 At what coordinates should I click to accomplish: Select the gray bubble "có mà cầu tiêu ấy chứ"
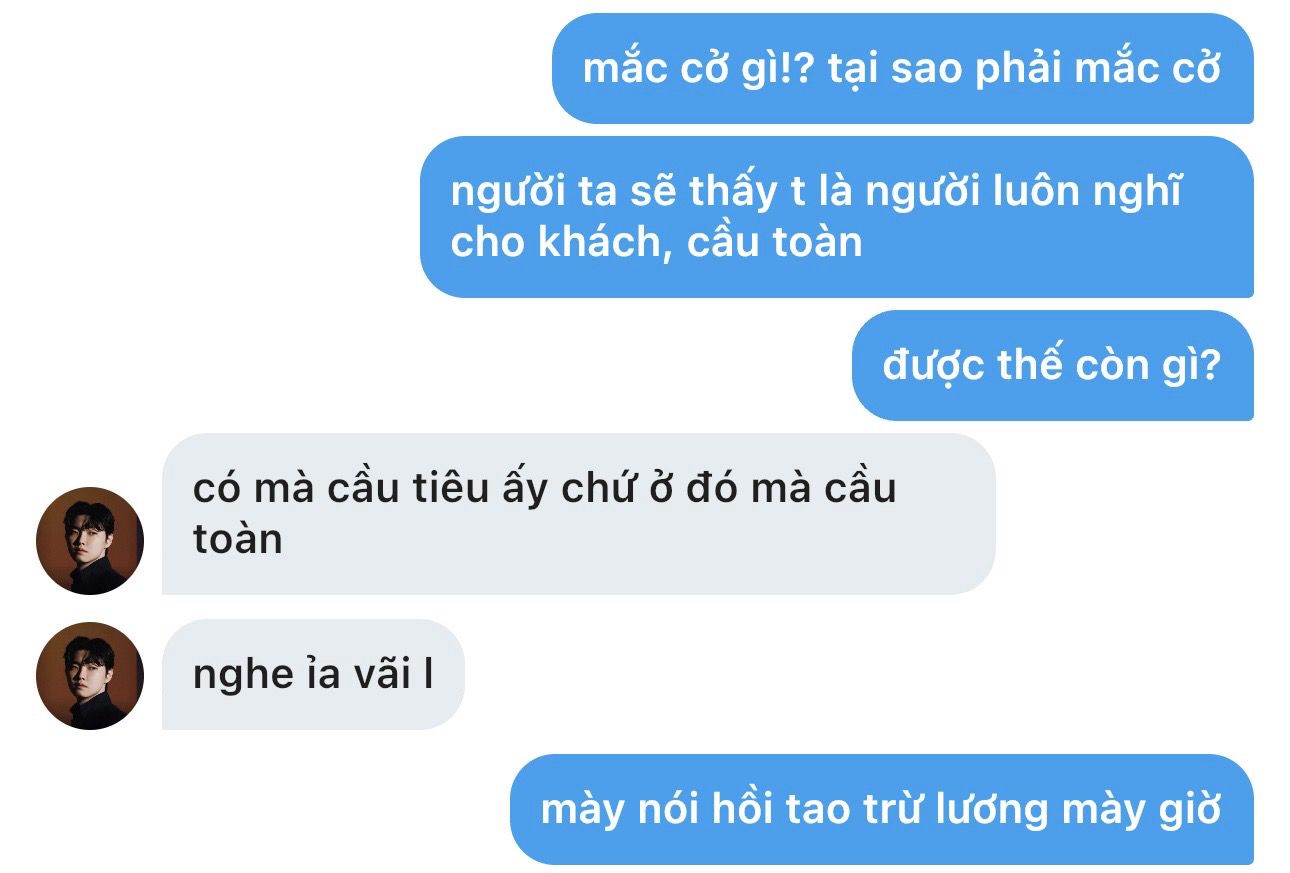(579, 514)
